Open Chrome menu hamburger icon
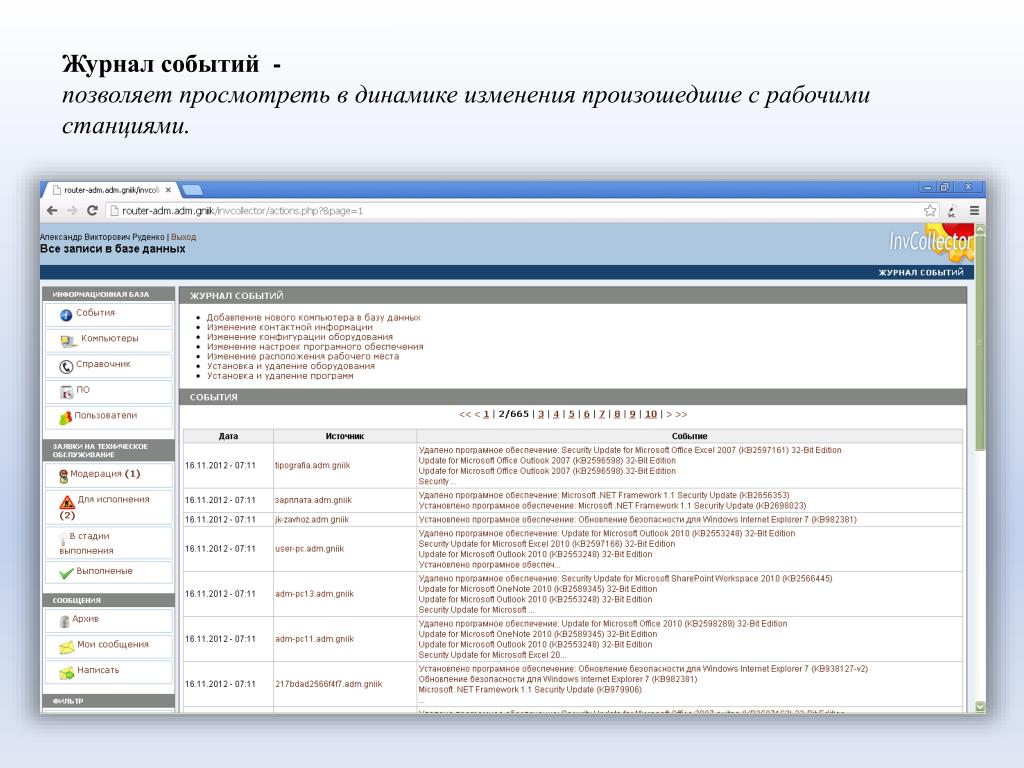Viewport: 1024px width, 768px height. pyautogui.click(x=974, y=210)
